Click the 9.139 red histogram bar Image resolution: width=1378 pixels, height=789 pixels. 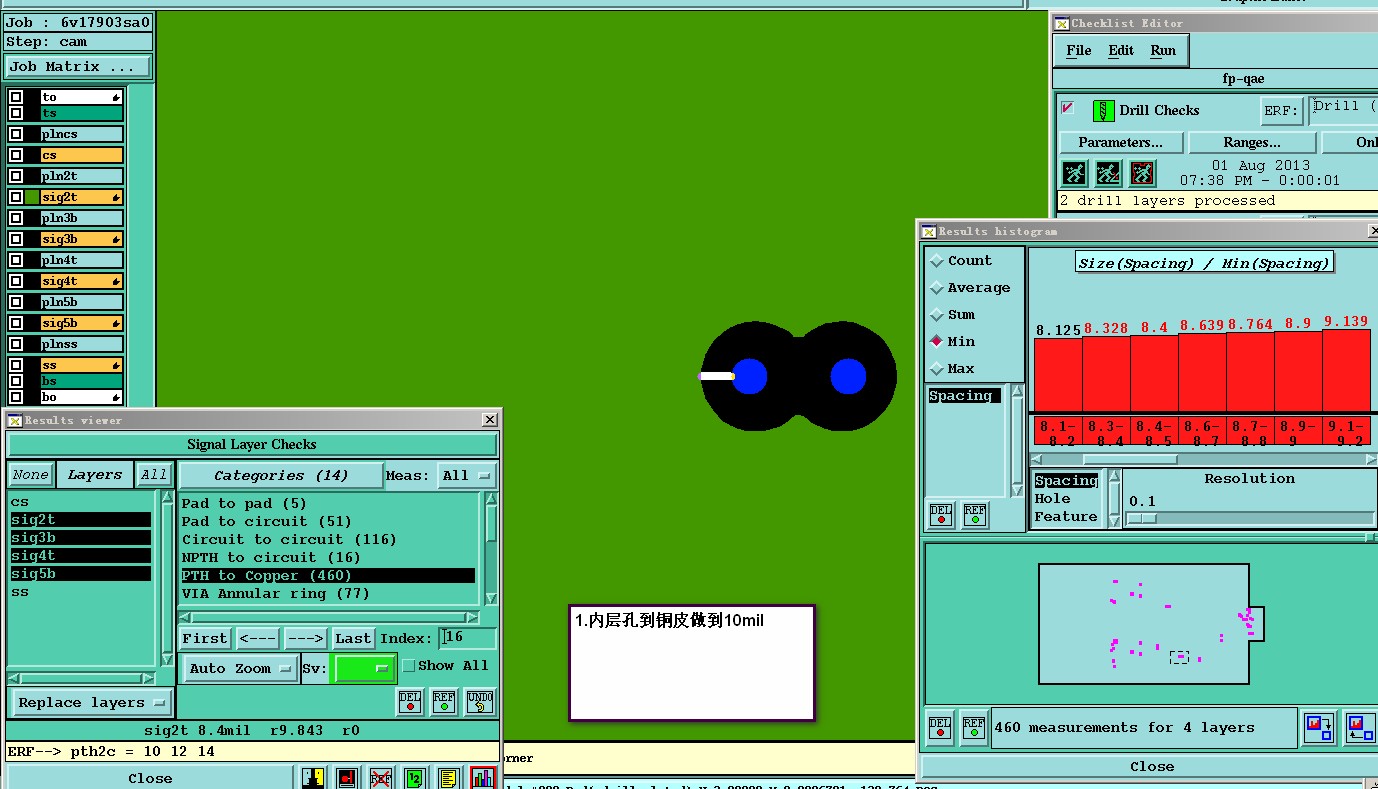tap(1346, 370)
